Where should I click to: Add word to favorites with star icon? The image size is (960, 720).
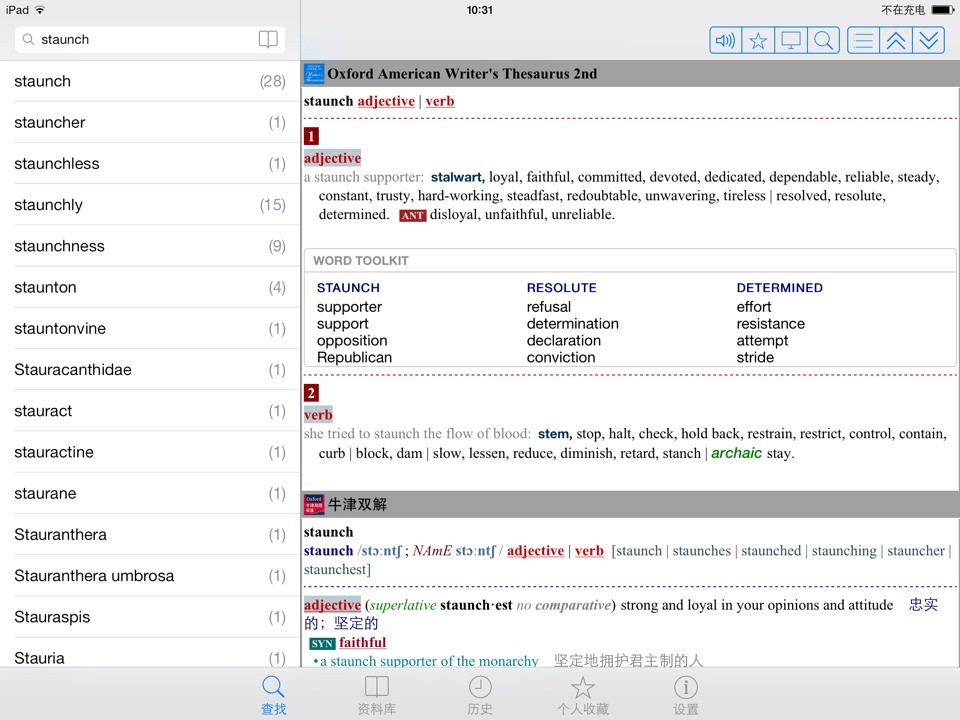point(758,41)
